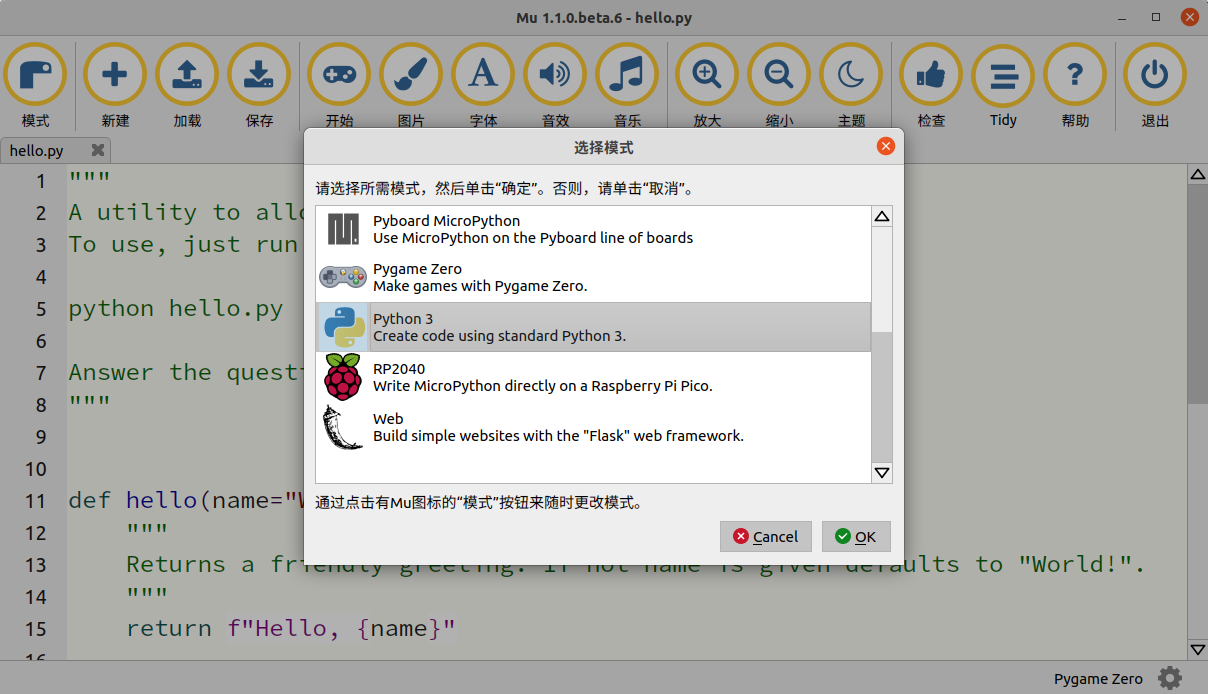Click editor scrollbar up arrow
The width and height of the screenshot is (1208, 694).
click(x=1197, y=174)
